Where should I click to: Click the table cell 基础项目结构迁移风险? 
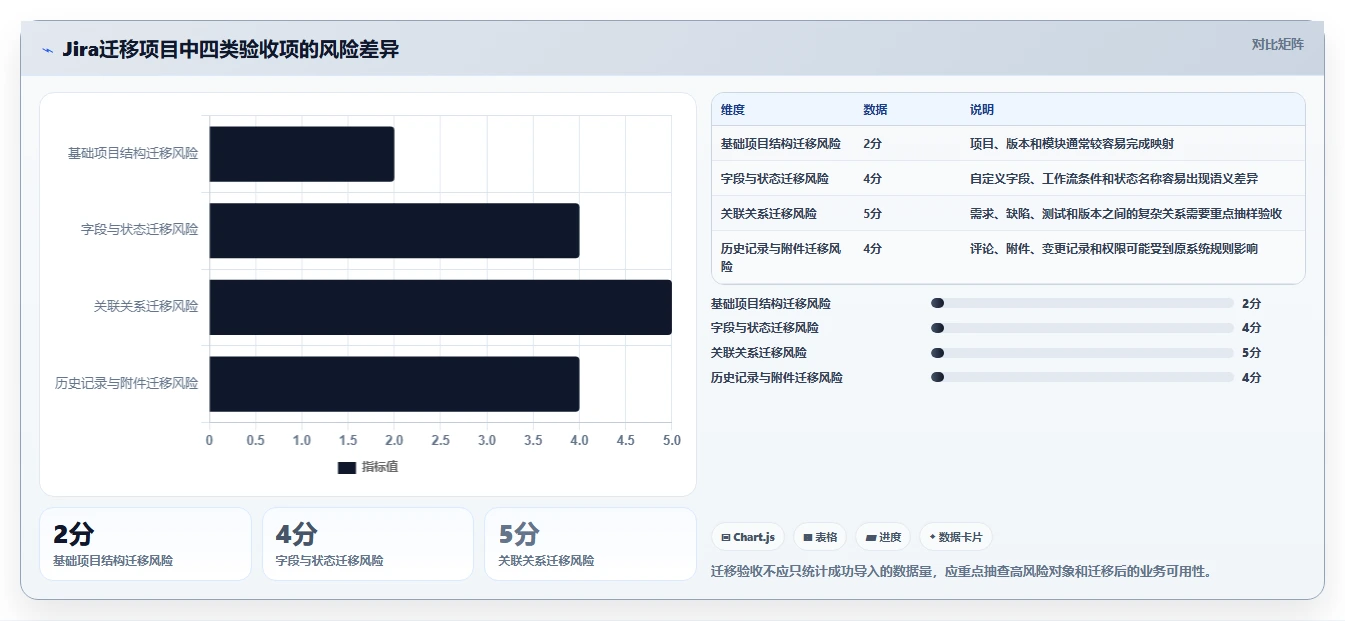781,144
